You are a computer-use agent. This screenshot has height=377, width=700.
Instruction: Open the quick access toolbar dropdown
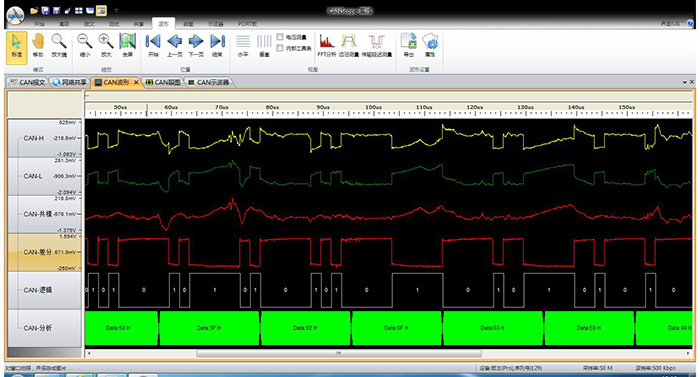(x=117, y=10)
